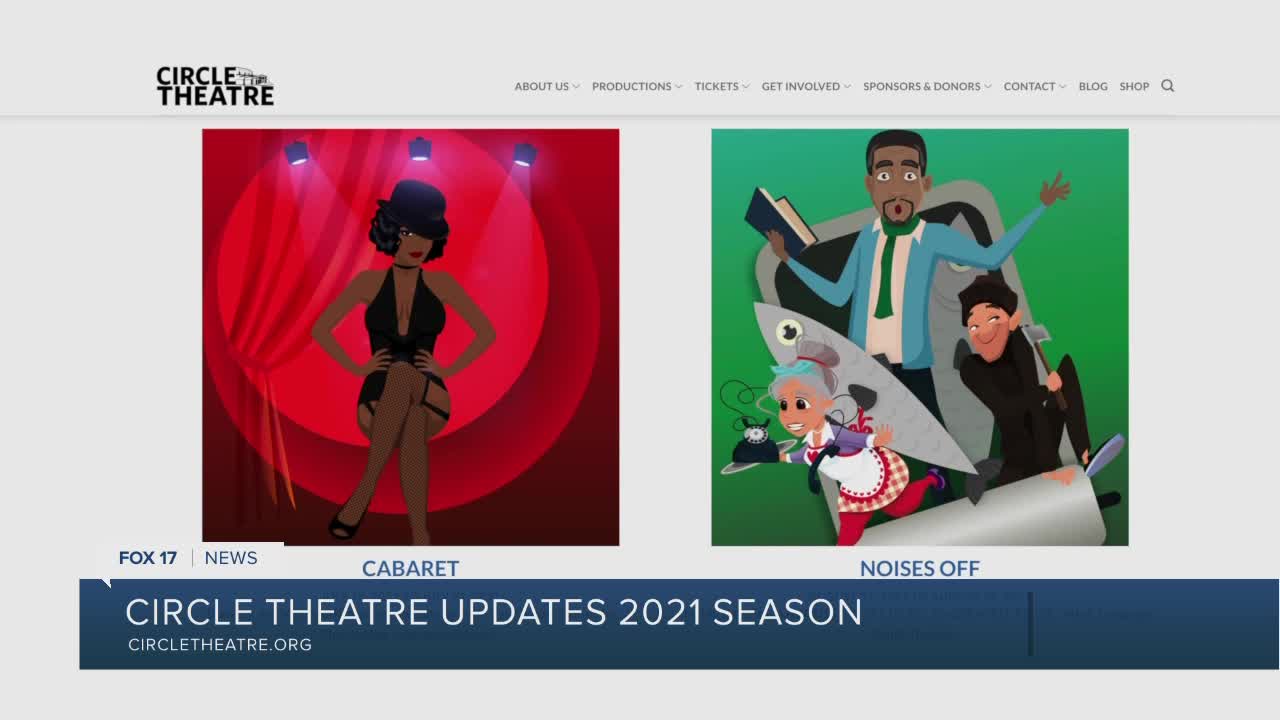Select the Noises Off poster image
This screenshot has height=720, width=1280.
coord(920,337)
